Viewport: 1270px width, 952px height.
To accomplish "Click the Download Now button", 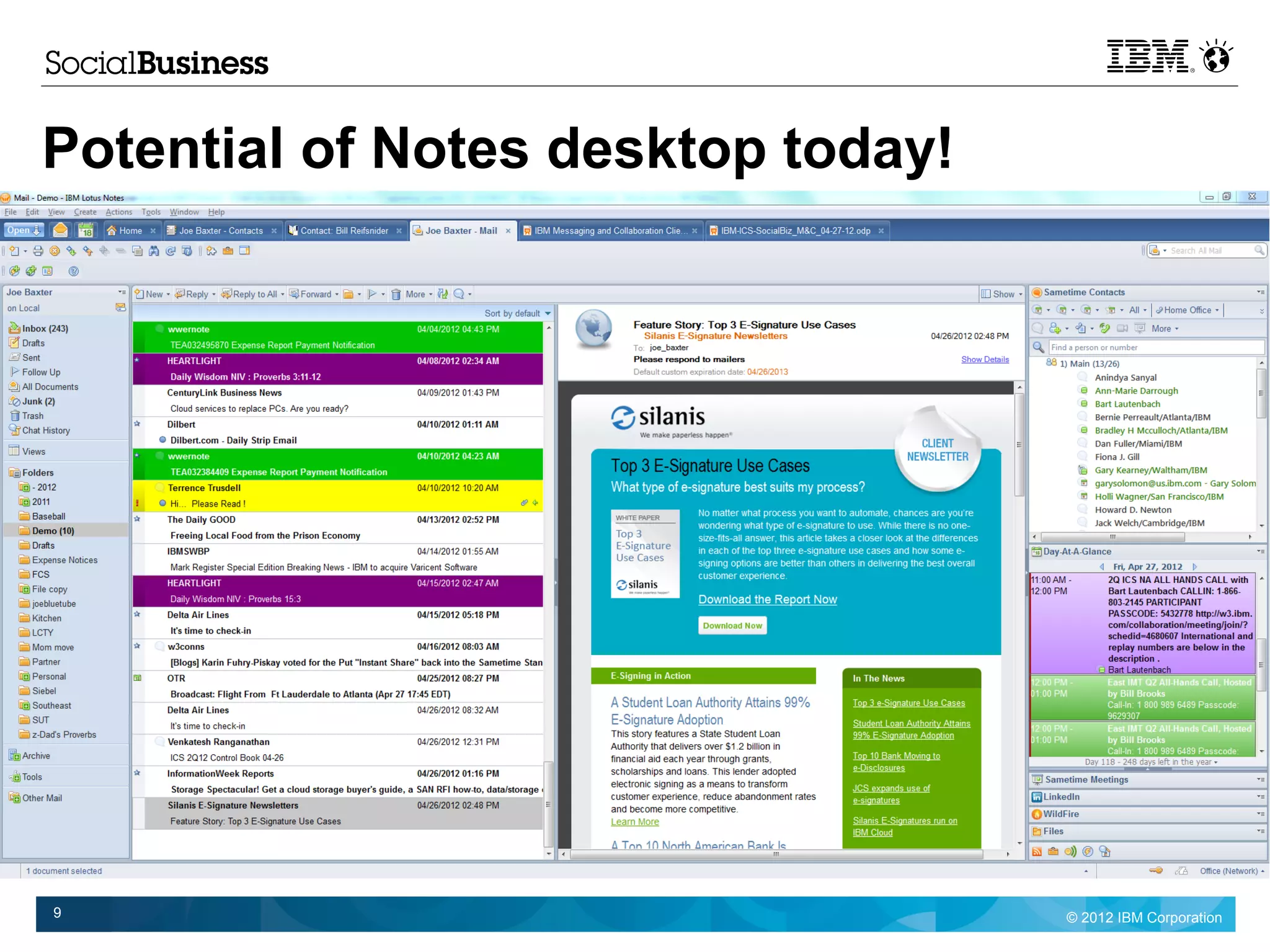I will coord(732,626).
